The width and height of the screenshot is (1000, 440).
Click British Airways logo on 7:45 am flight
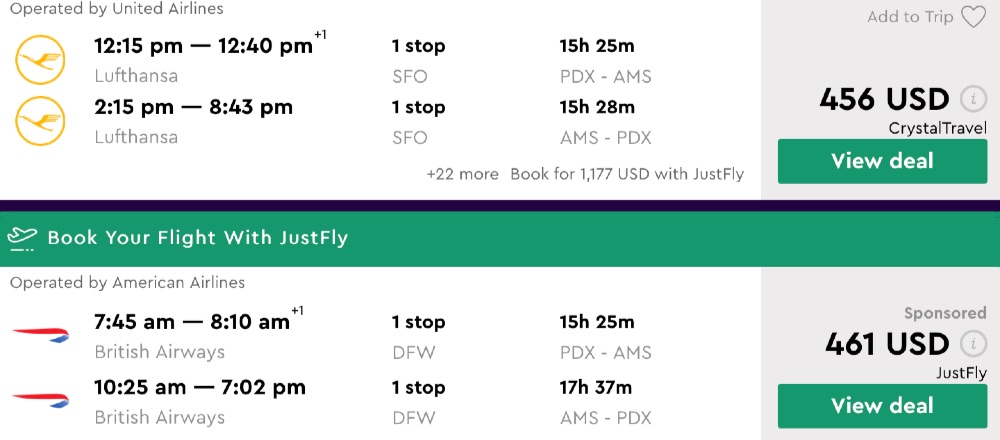pos(40,336)
